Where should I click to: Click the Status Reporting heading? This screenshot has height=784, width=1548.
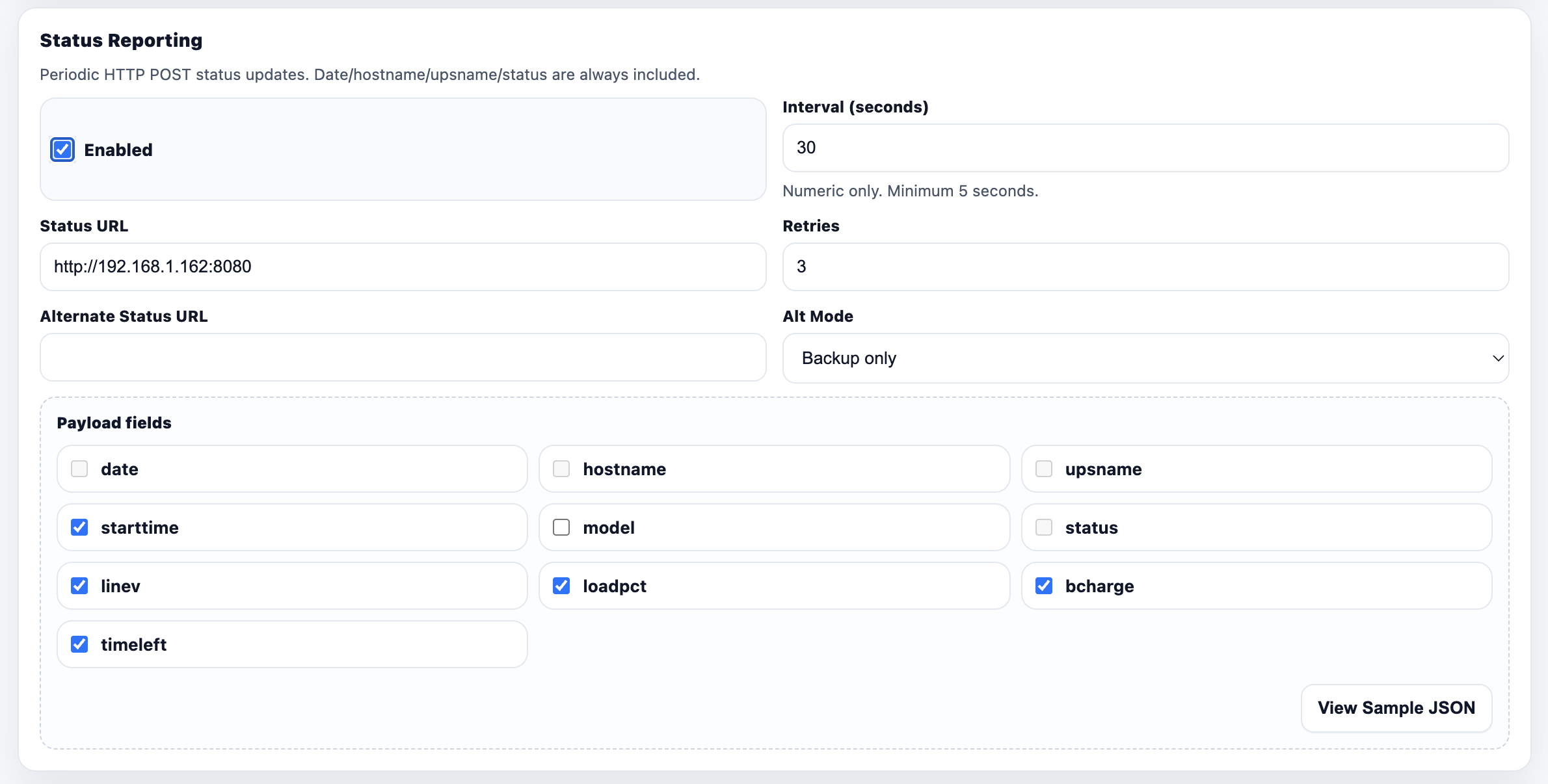coord(121,40)
